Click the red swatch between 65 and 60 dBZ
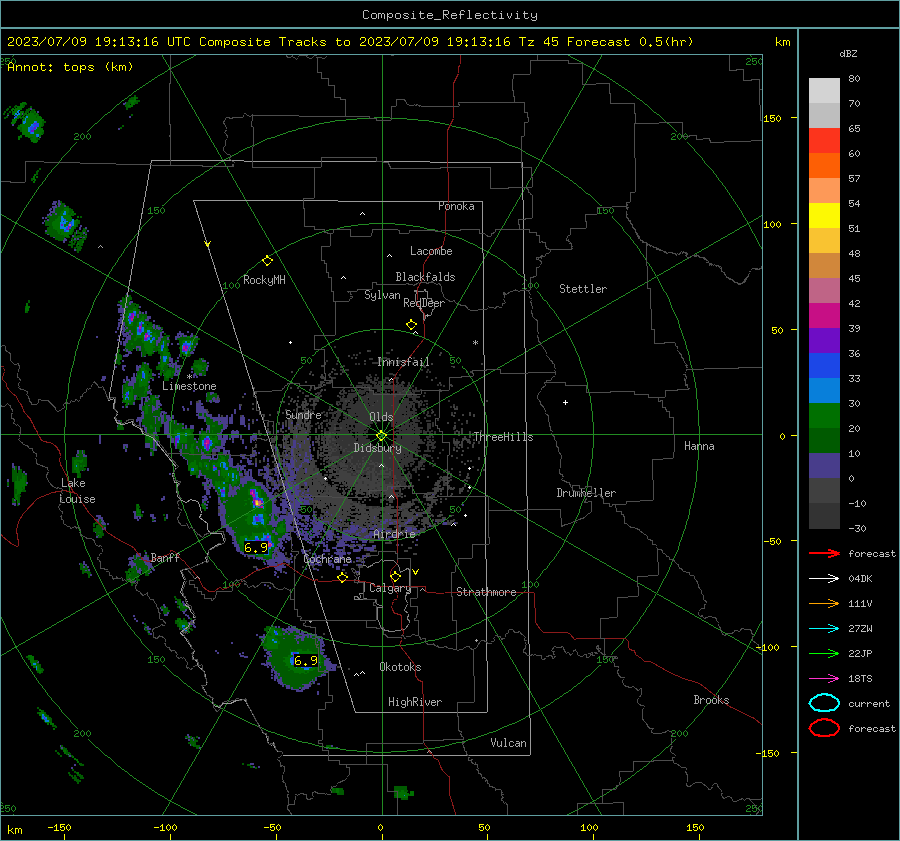The image size is (900, 841). point(824,141)
